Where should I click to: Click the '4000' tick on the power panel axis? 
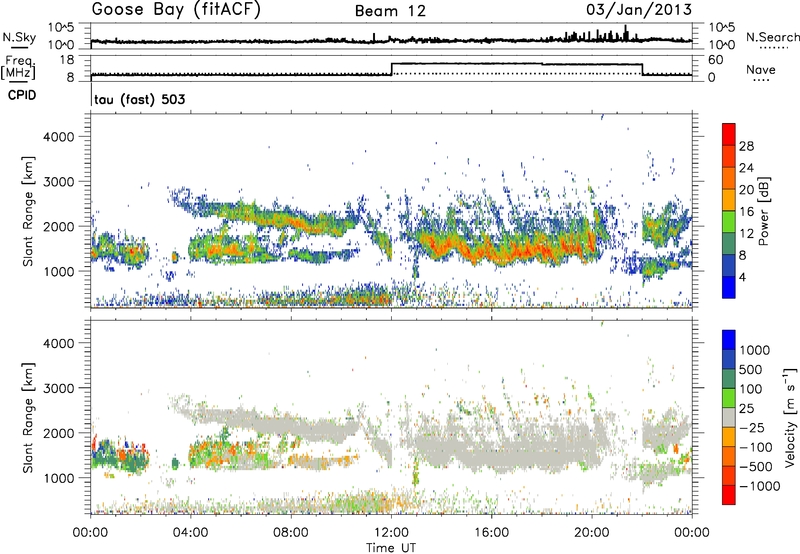(x=58, y=137)
